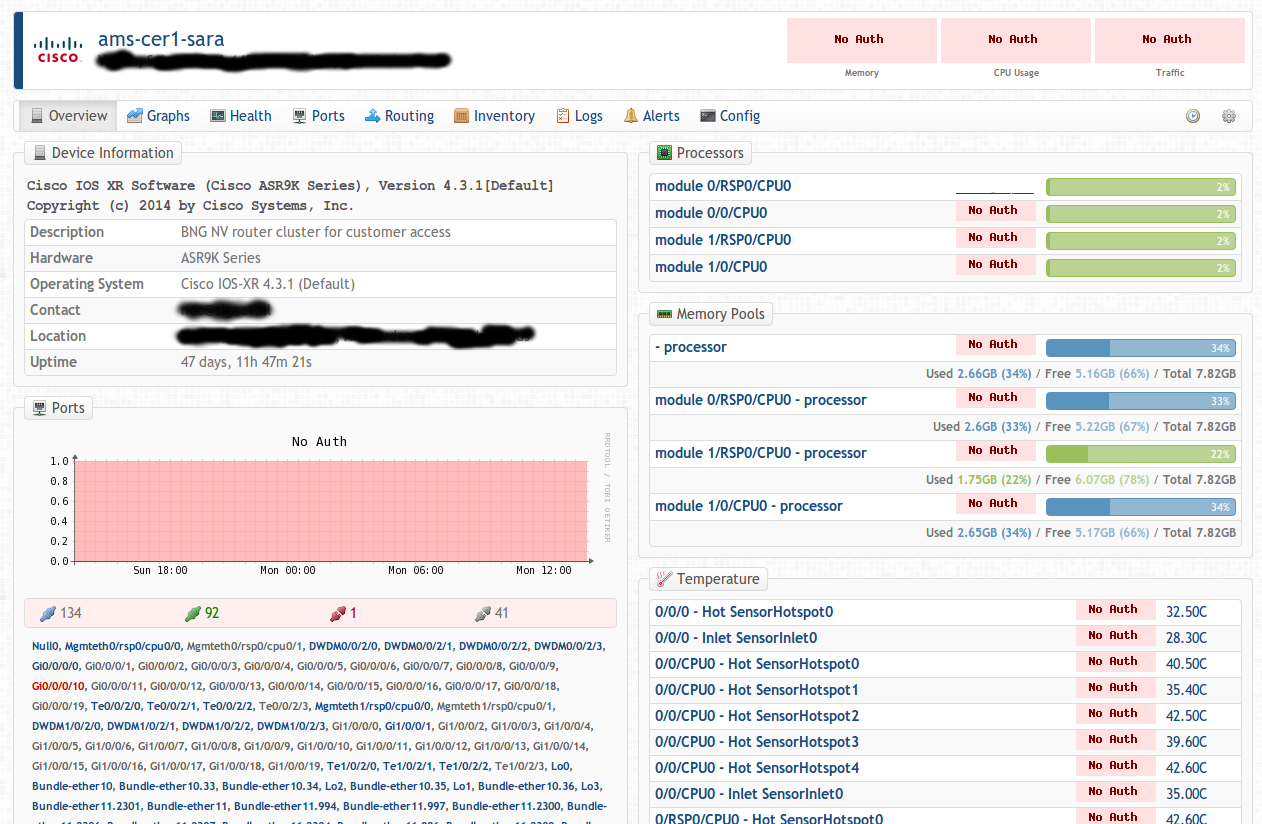Open the module 0/0/CPU0 processor link
The width and height of the screenshot is (1262, 824).
tap(711, 213)
